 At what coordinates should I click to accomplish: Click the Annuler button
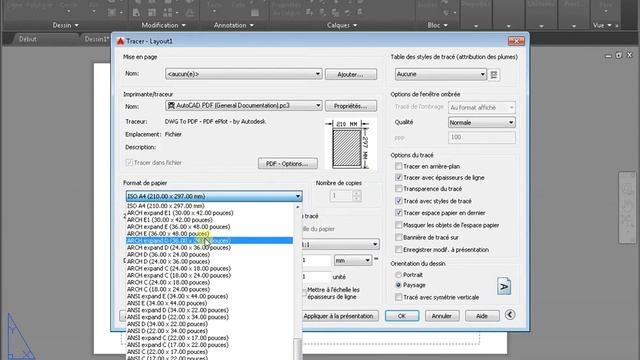[x=442, y=316]
